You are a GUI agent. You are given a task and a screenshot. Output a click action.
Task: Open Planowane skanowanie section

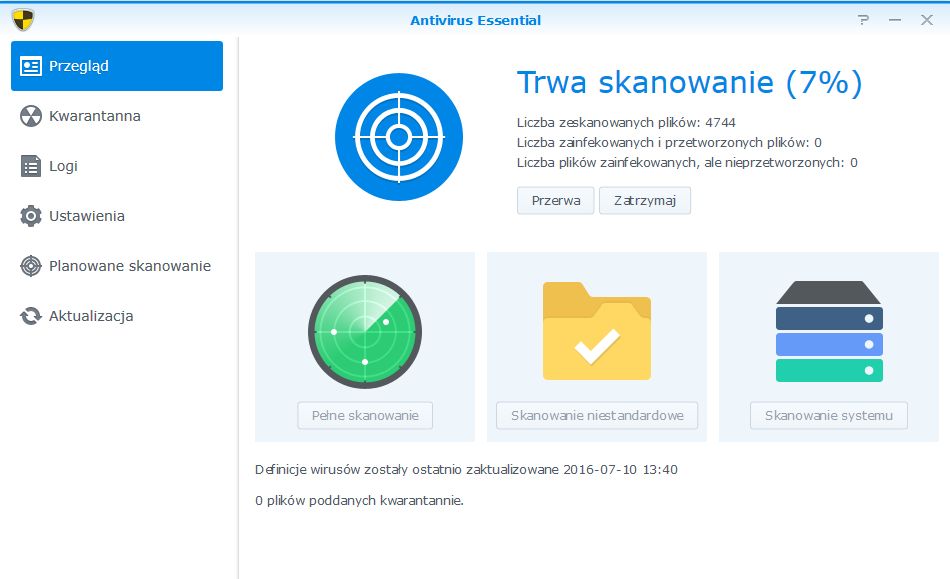[117, 266]
